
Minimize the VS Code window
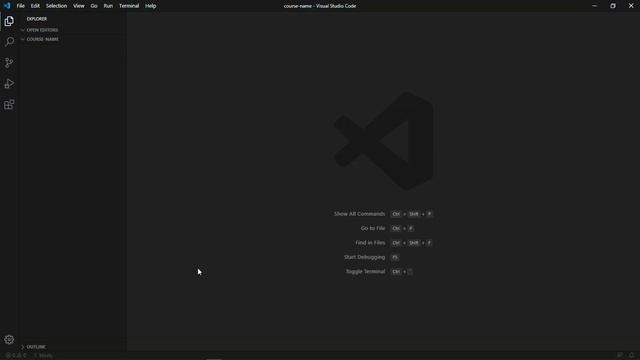point(594,6)
